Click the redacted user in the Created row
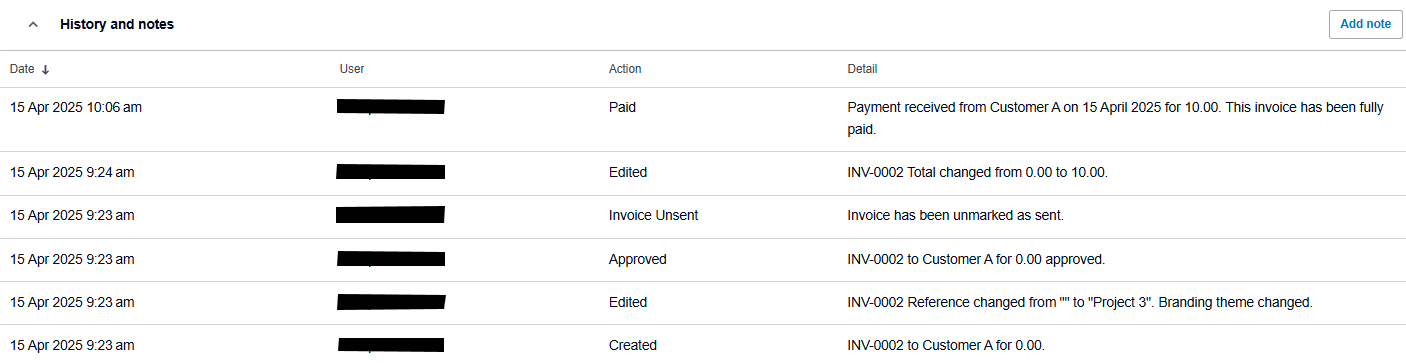The image size is (1406, 363). click(391, 345)
